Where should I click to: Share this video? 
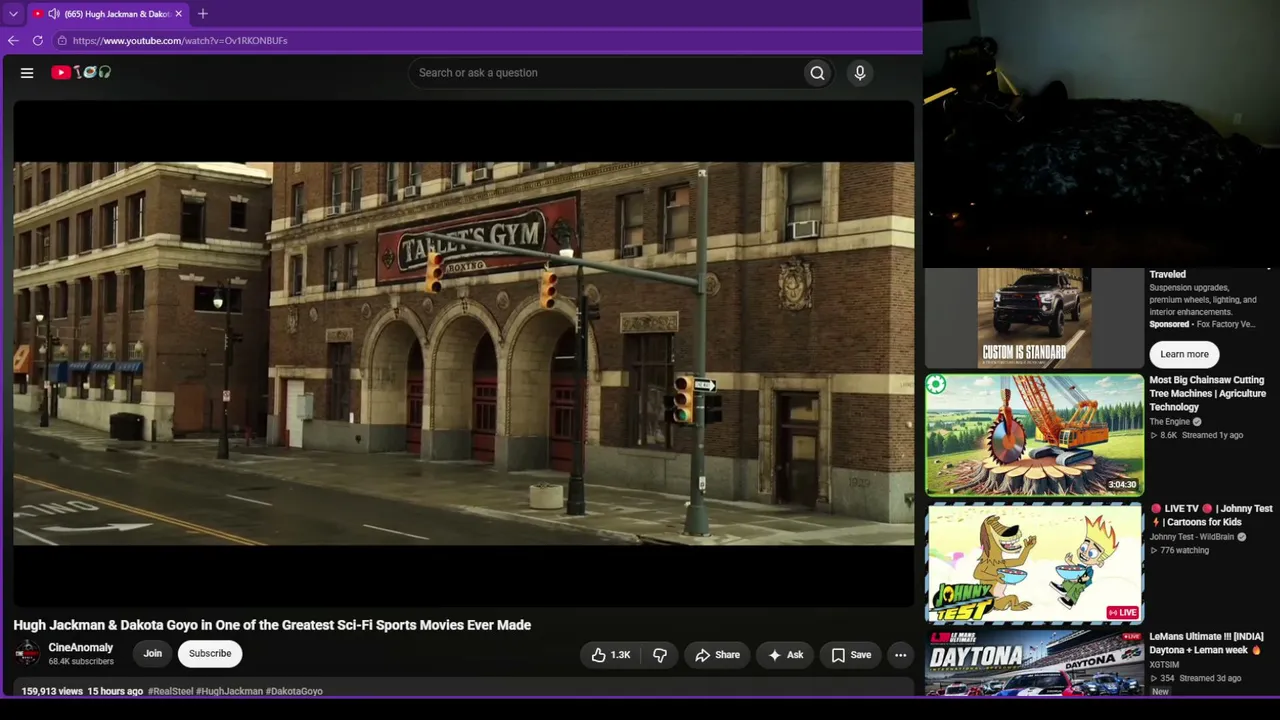(717, 655)
